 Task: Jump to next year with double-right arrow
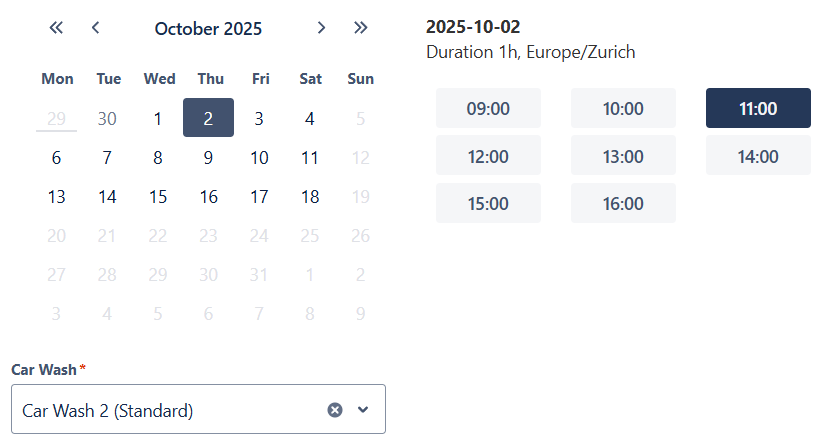361,28
